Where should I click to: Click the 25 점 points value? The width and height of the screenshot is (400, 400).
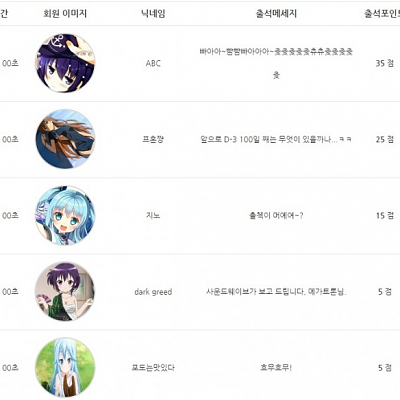pyautogui.click(x=385, y=139)
